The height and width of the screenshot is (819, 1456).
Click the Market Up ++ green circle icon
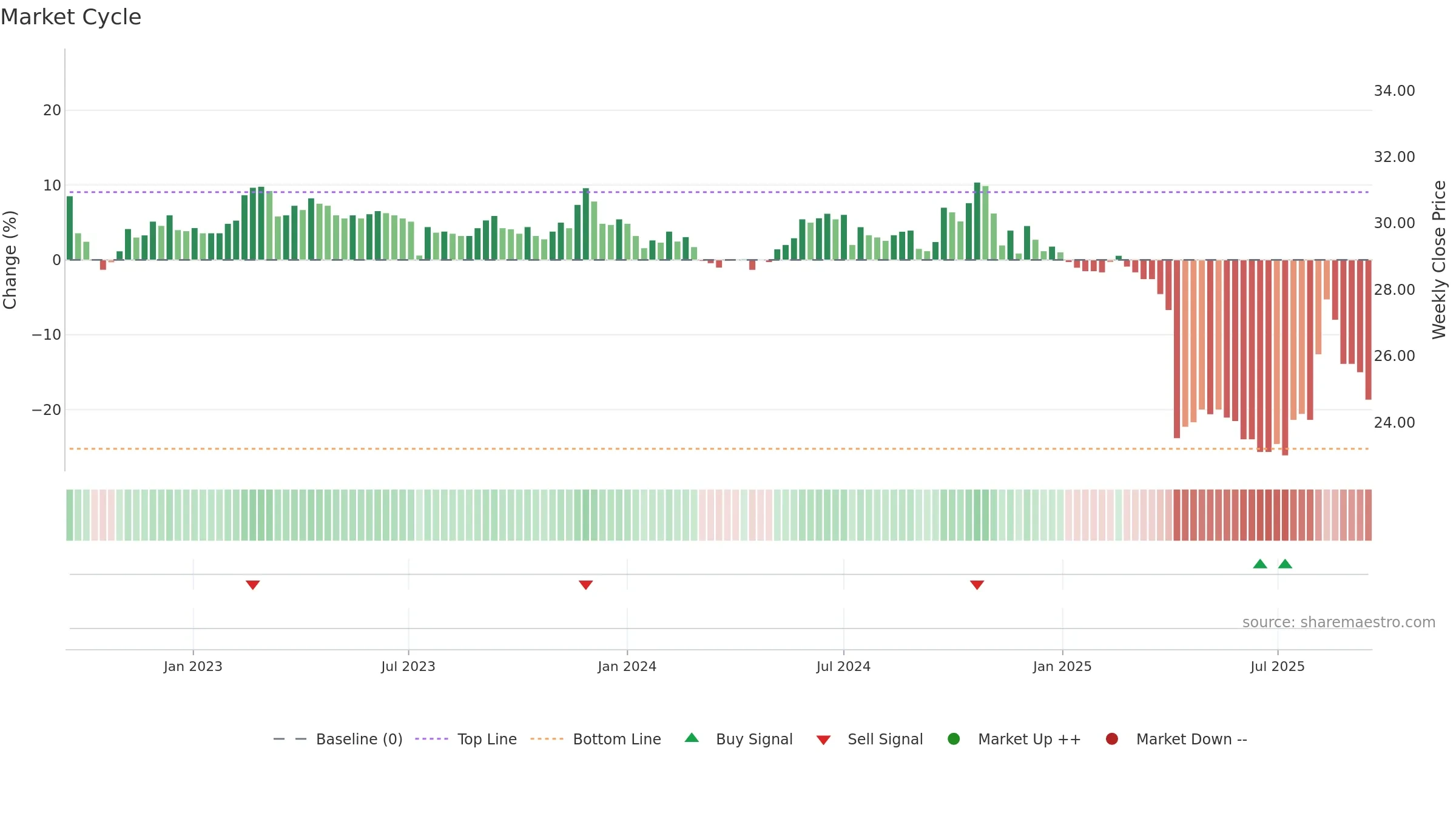954,739
